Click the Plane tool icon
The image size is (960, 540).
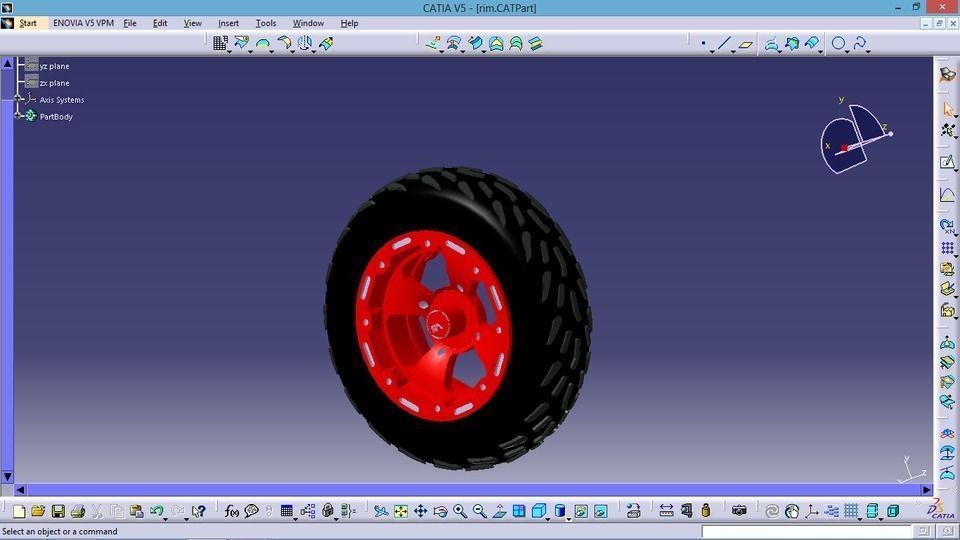(x=745, y=43)
